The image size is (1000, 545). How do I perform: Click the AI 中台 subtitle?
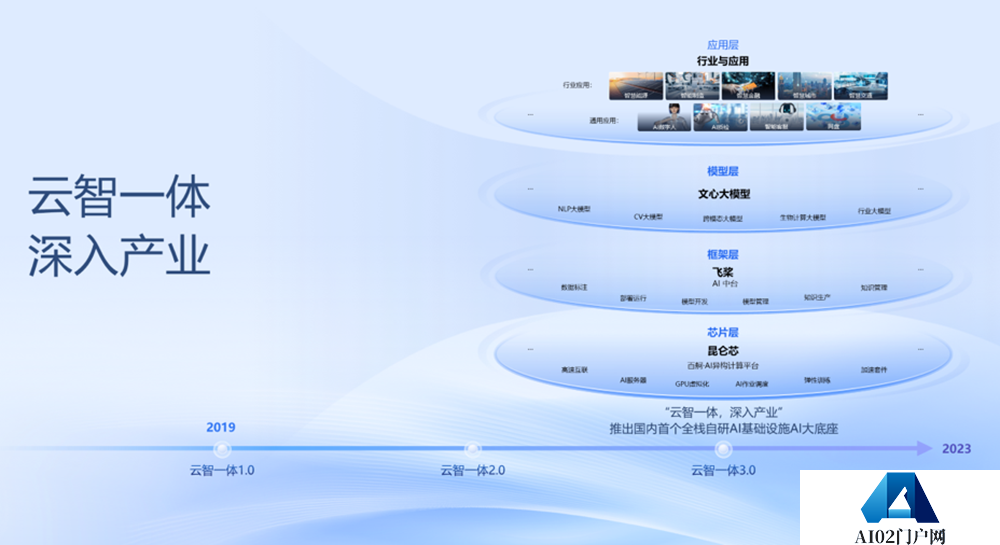point(724,284)
